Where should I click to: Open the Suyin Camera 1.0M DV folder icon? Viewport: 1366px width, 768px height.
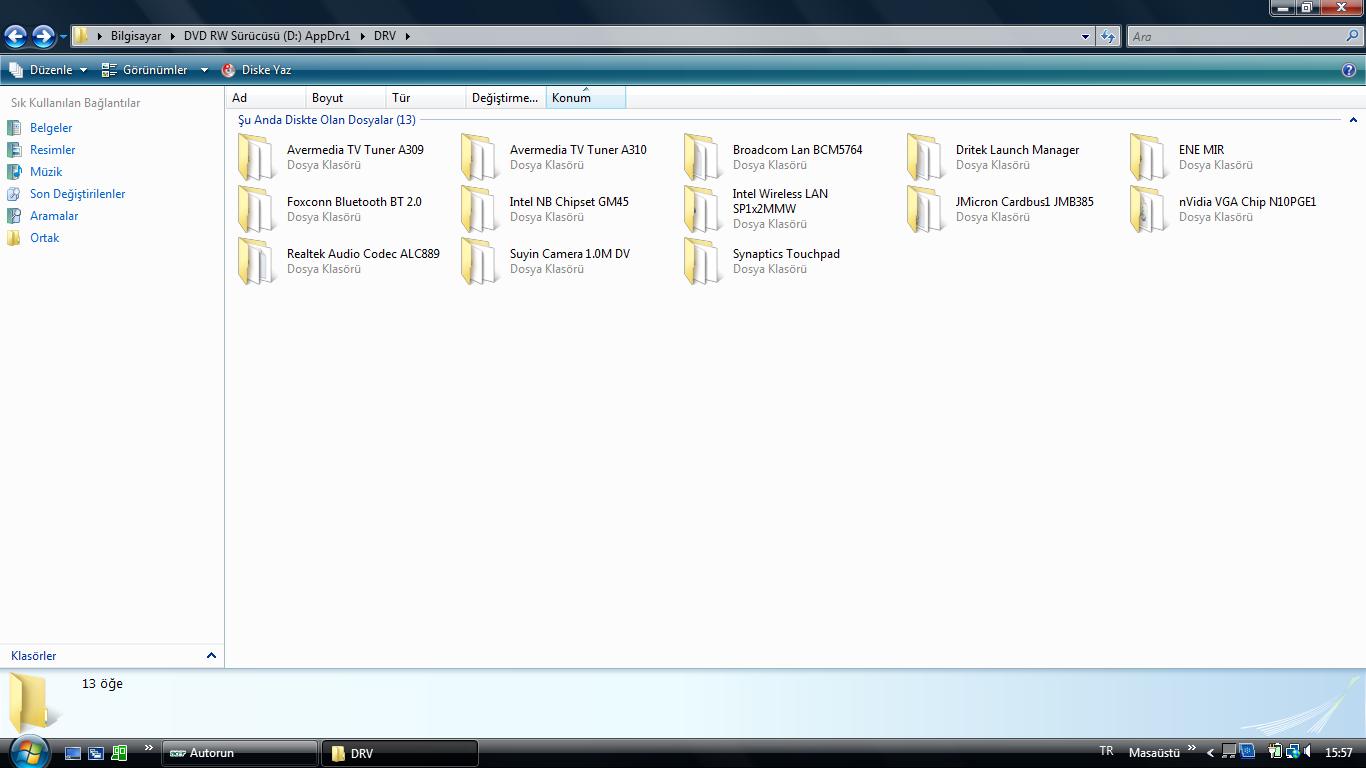pos(480,262)
